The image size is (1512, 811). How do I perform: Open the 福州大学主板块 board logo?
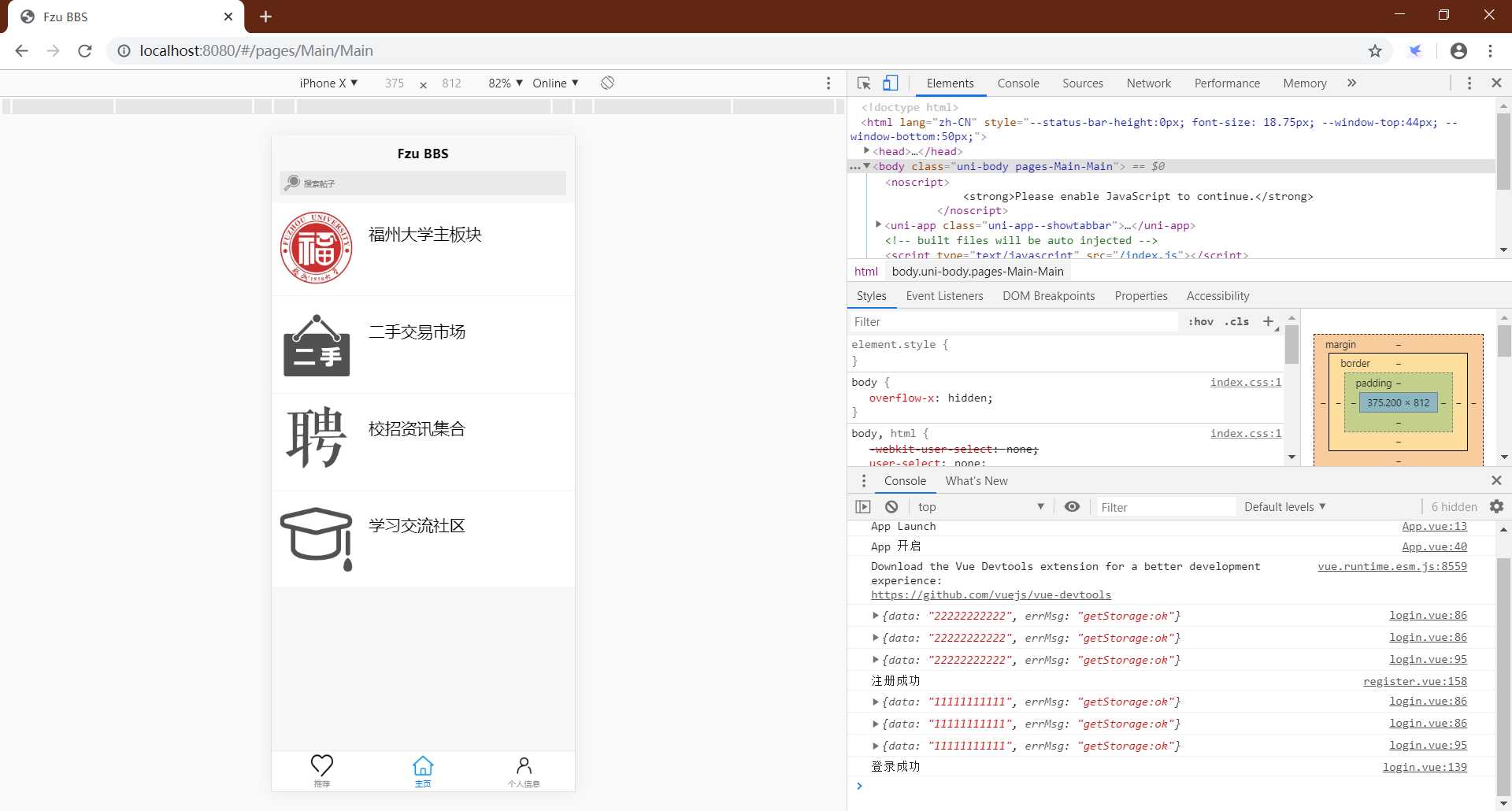316,247
